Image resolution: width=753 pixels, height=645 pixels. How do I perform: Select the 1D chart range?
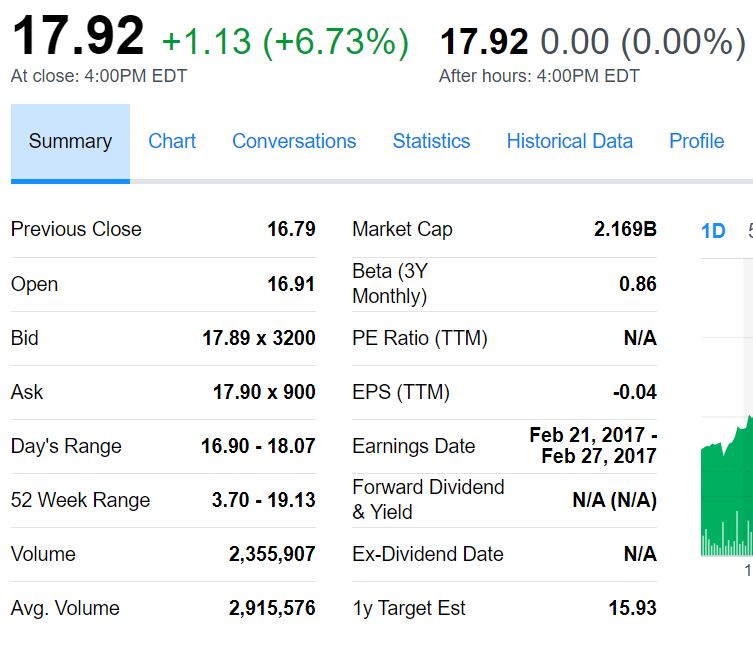click(713, 231)
